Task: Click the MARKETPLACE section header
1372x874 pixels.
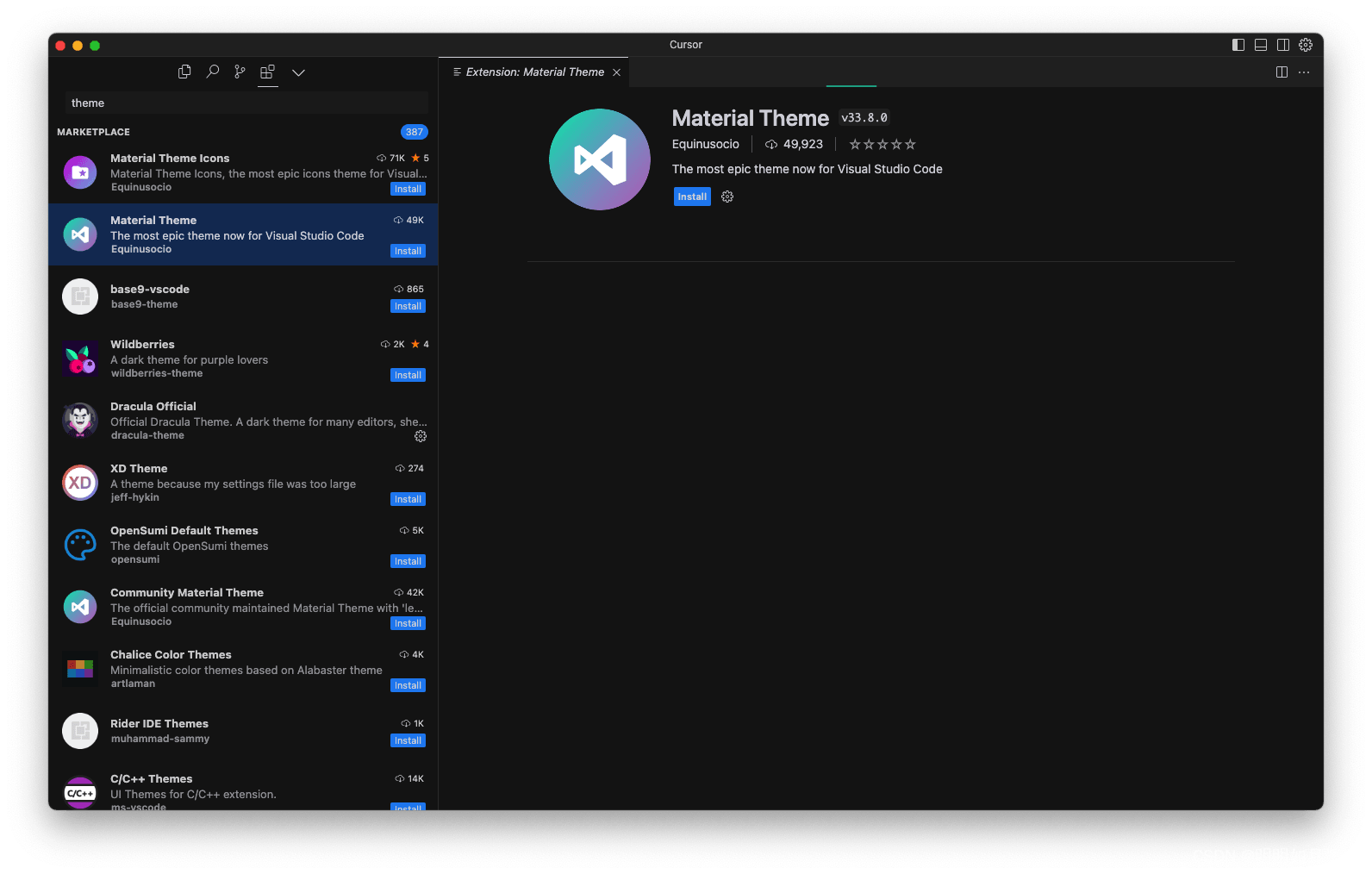Action: (94, 132)
